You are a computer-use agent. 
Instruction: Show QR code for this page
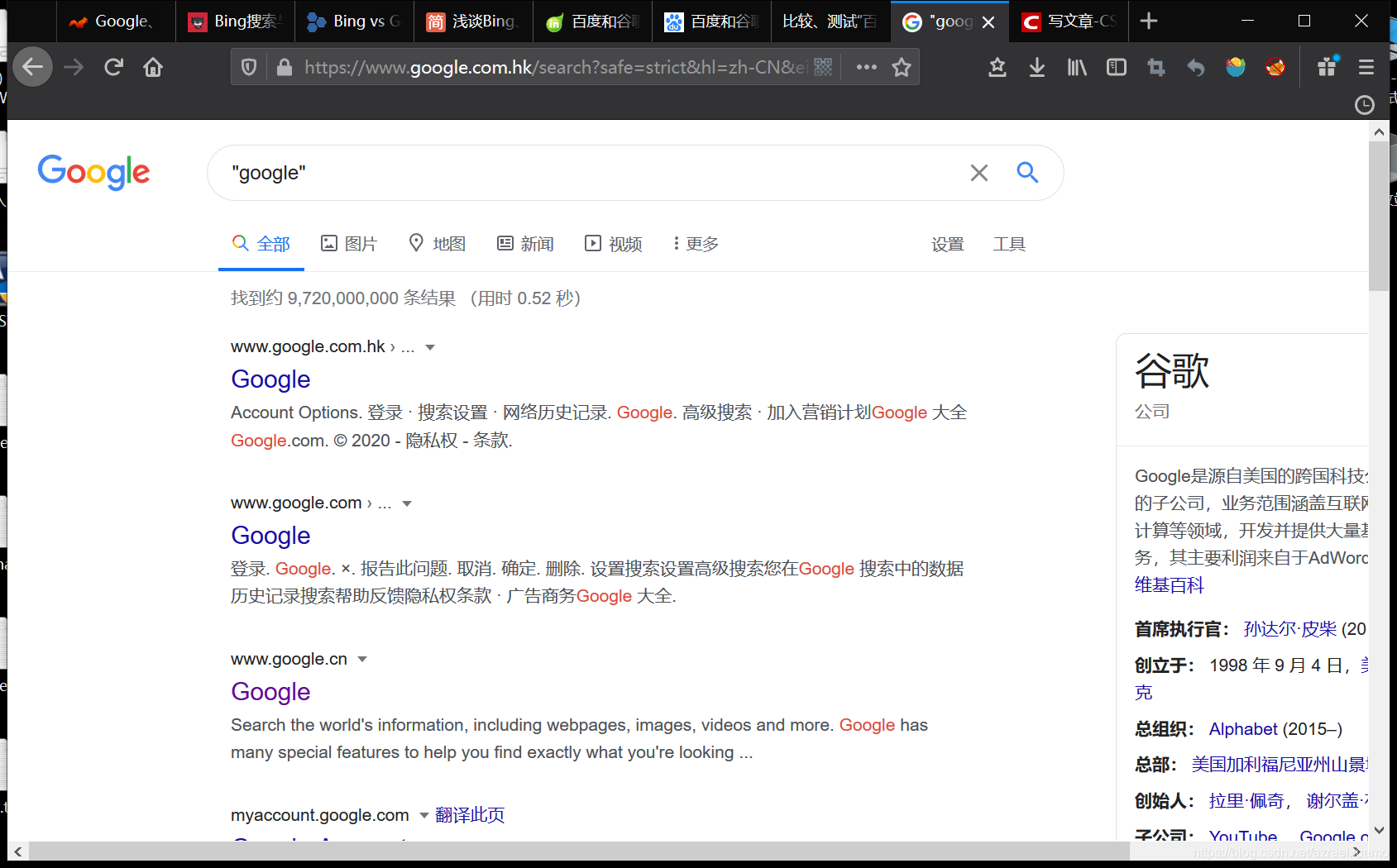[x=823, y=67]
